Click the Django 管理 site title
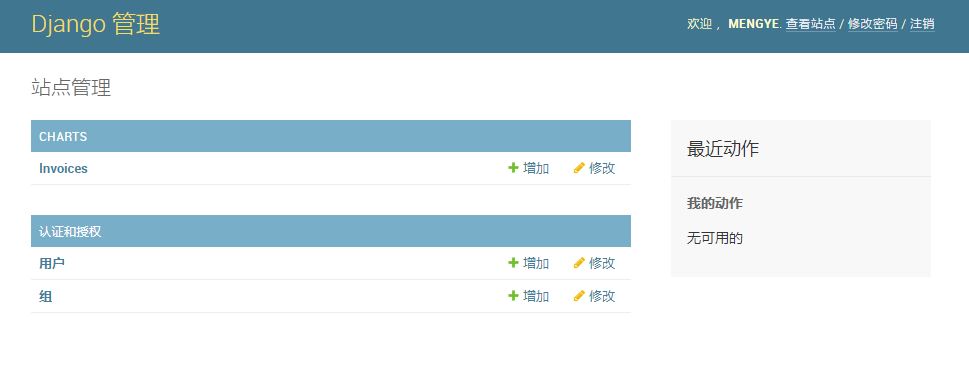Image resolution: width=969 pixels, height=372 pixels. [96, 25]
